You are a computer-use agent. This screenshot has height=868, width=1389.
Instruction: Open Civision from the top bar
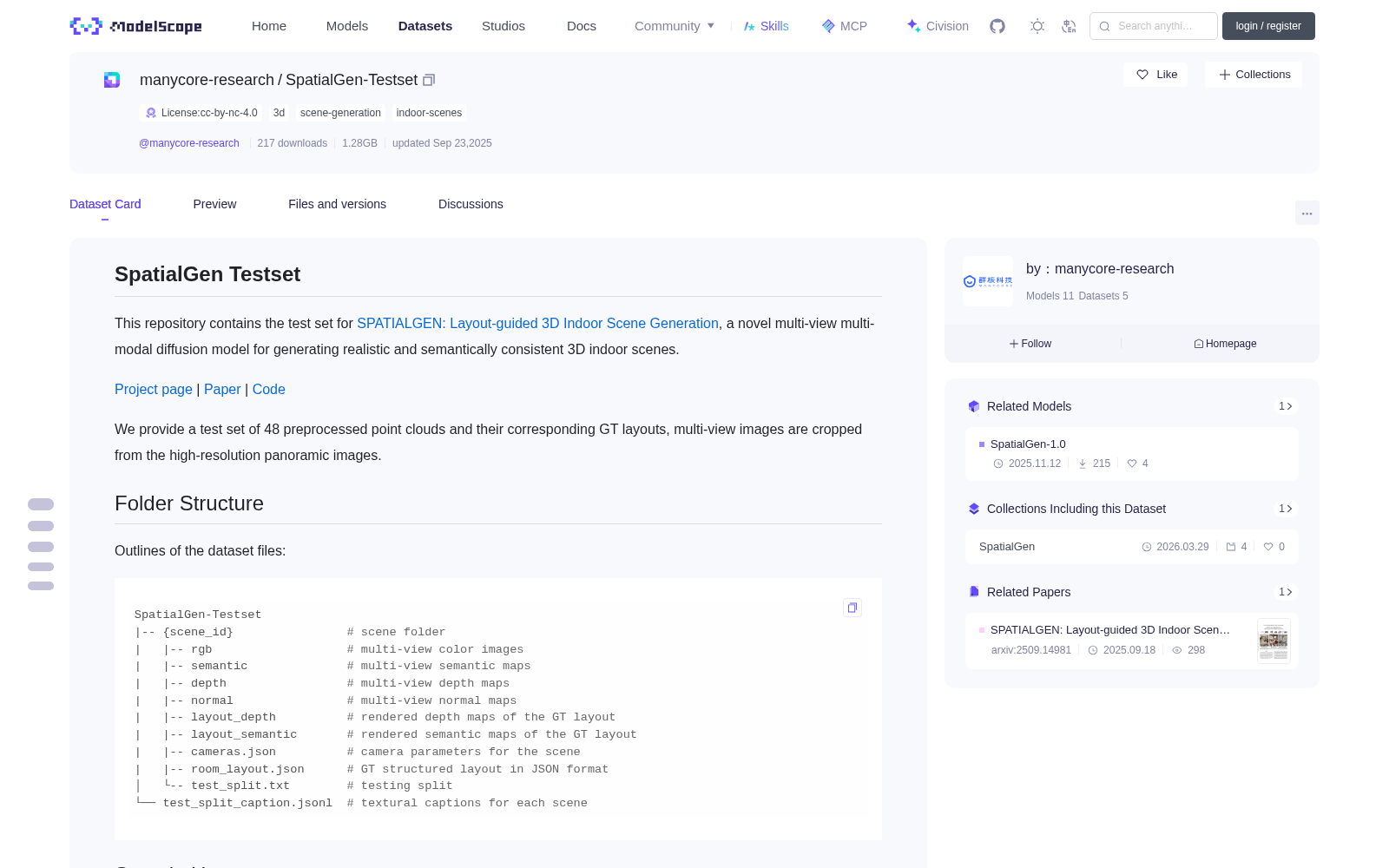[938, 26]
